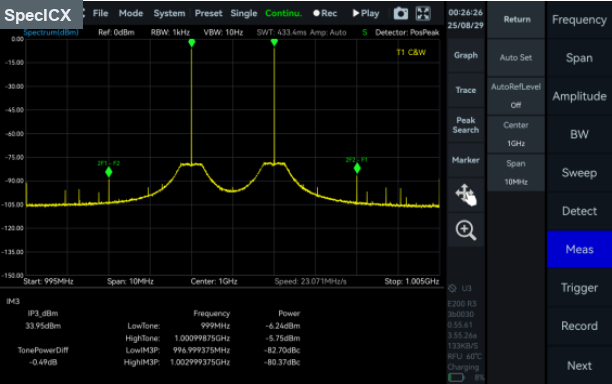Capture a screenshot with the camera icon
The image size is (612, 384).
pos(400,13)
